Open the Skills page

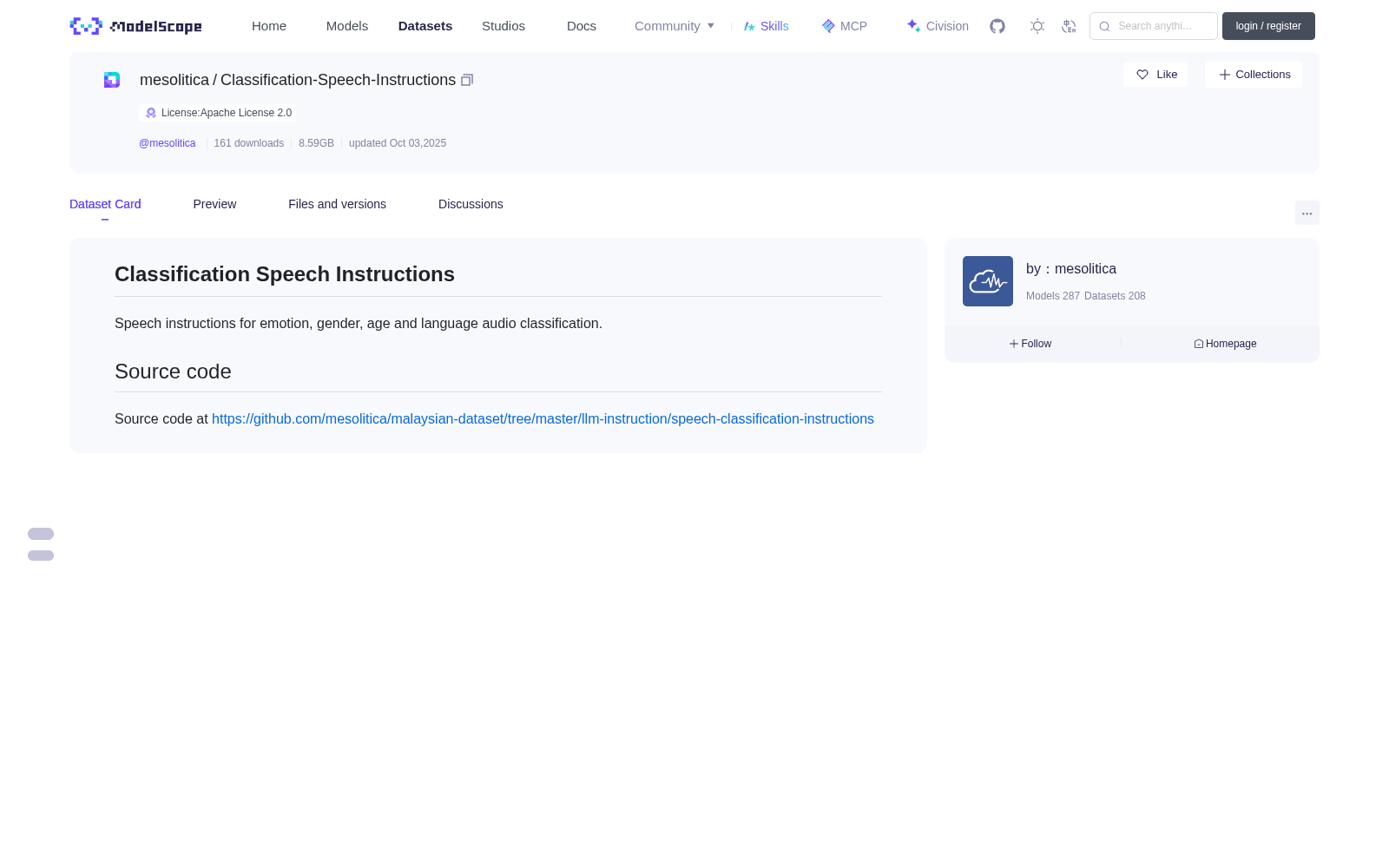(767, 26)
